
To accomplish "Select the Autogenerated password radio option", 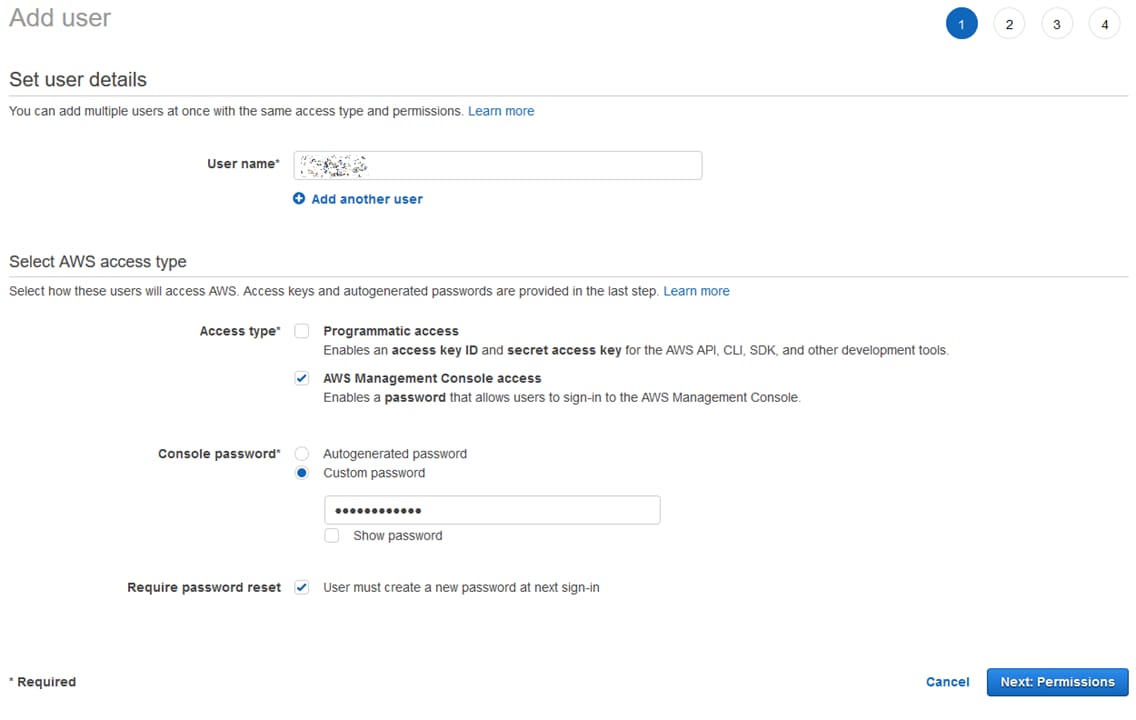I will click(302, 454).
